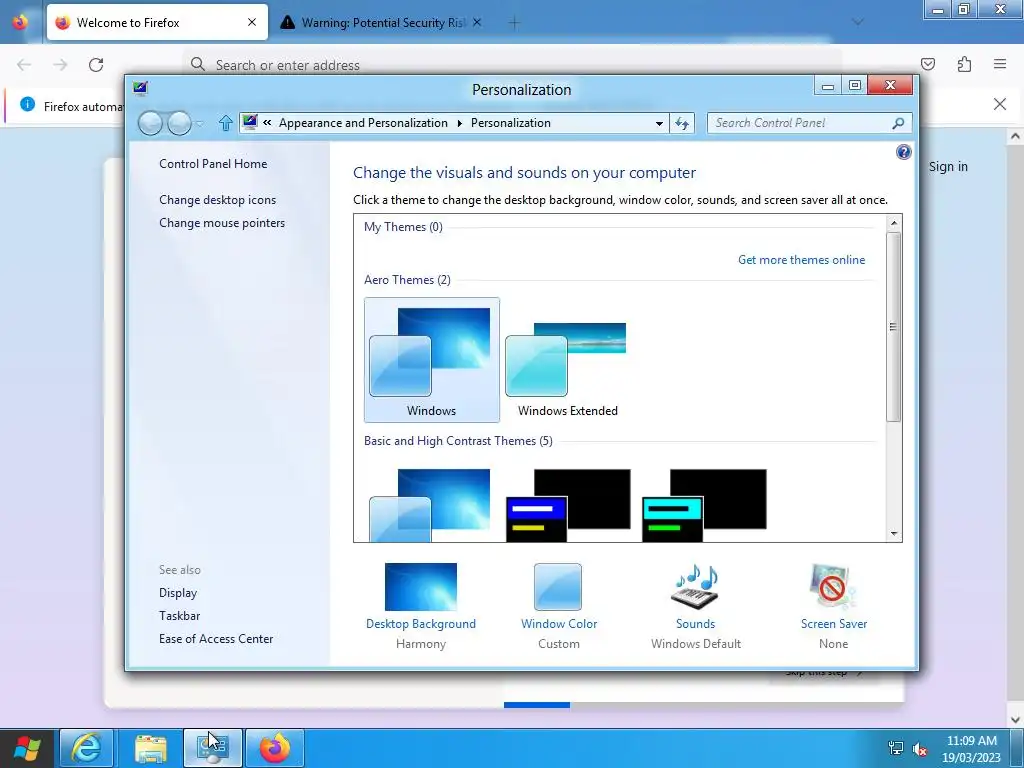The width and height of the screenshot is (1024, 768).
Task: Launch Internet Explorer from the taskbar
Action: point(86,748)
